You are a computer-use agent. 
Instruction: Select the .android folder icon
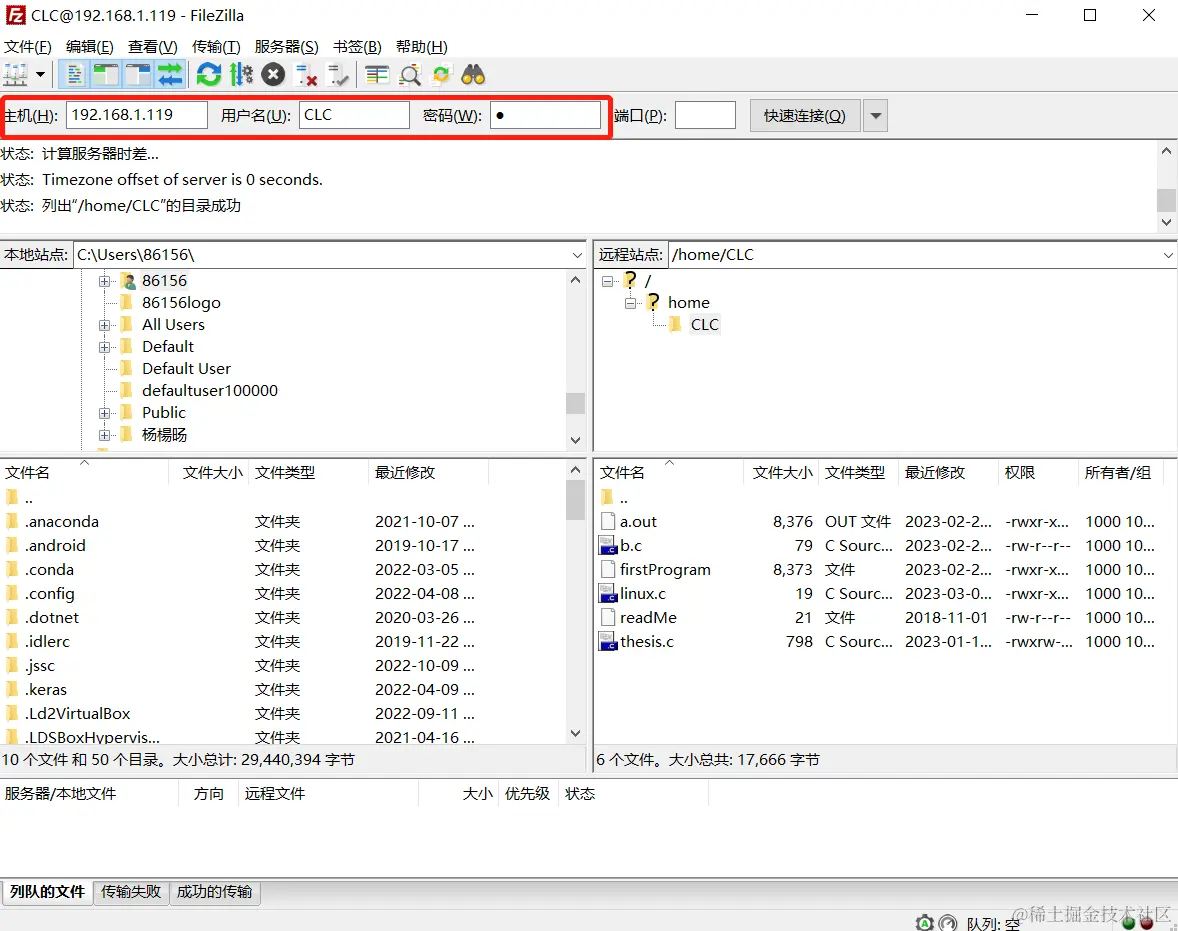[11, 546]
